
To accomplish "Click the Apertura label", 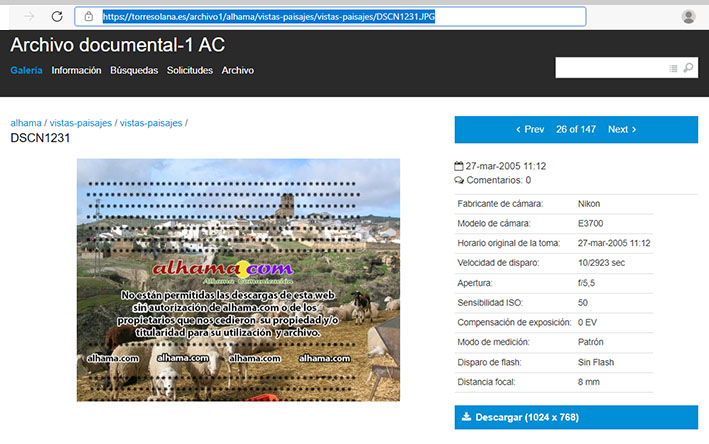I will 475,283.
